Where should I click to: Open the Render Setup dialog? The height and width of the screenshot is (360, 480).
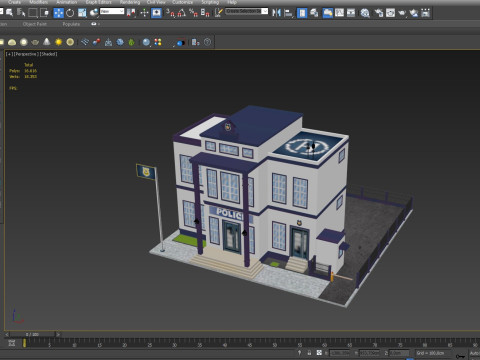tap(379, 13)
